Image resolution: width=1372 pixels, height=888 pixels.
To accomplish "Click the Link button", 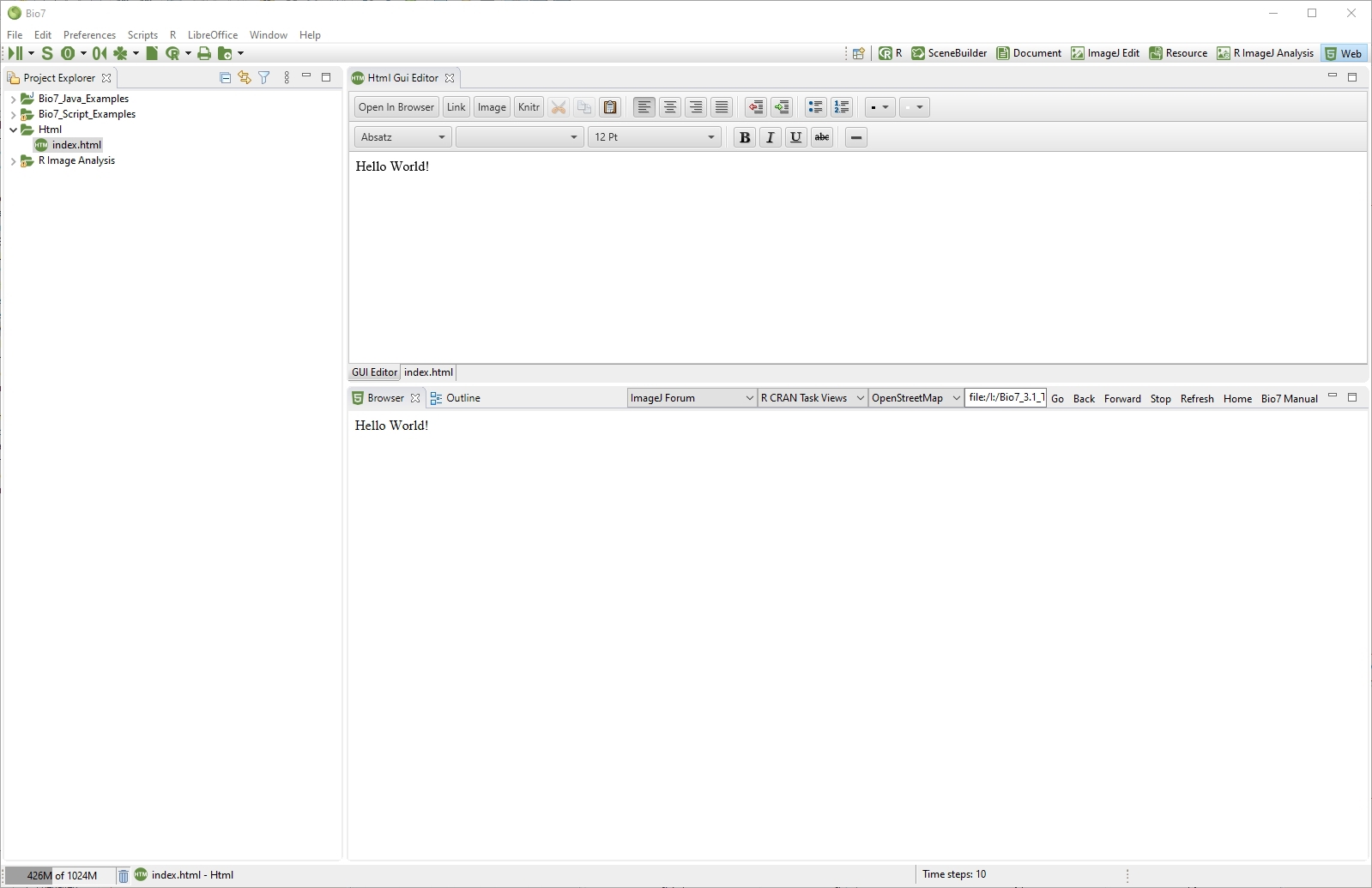I will pos(456,107).
